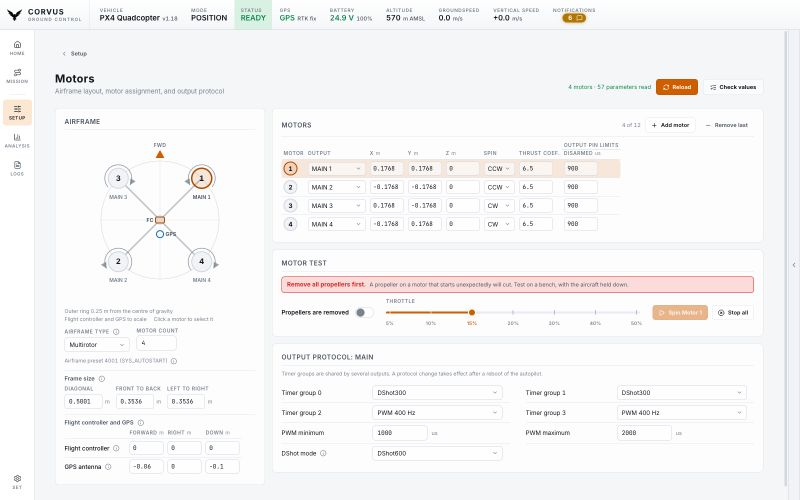Open the Airframe type Multirotor dropdown
The height and width of the screenshot is (500, 800).
97,345
